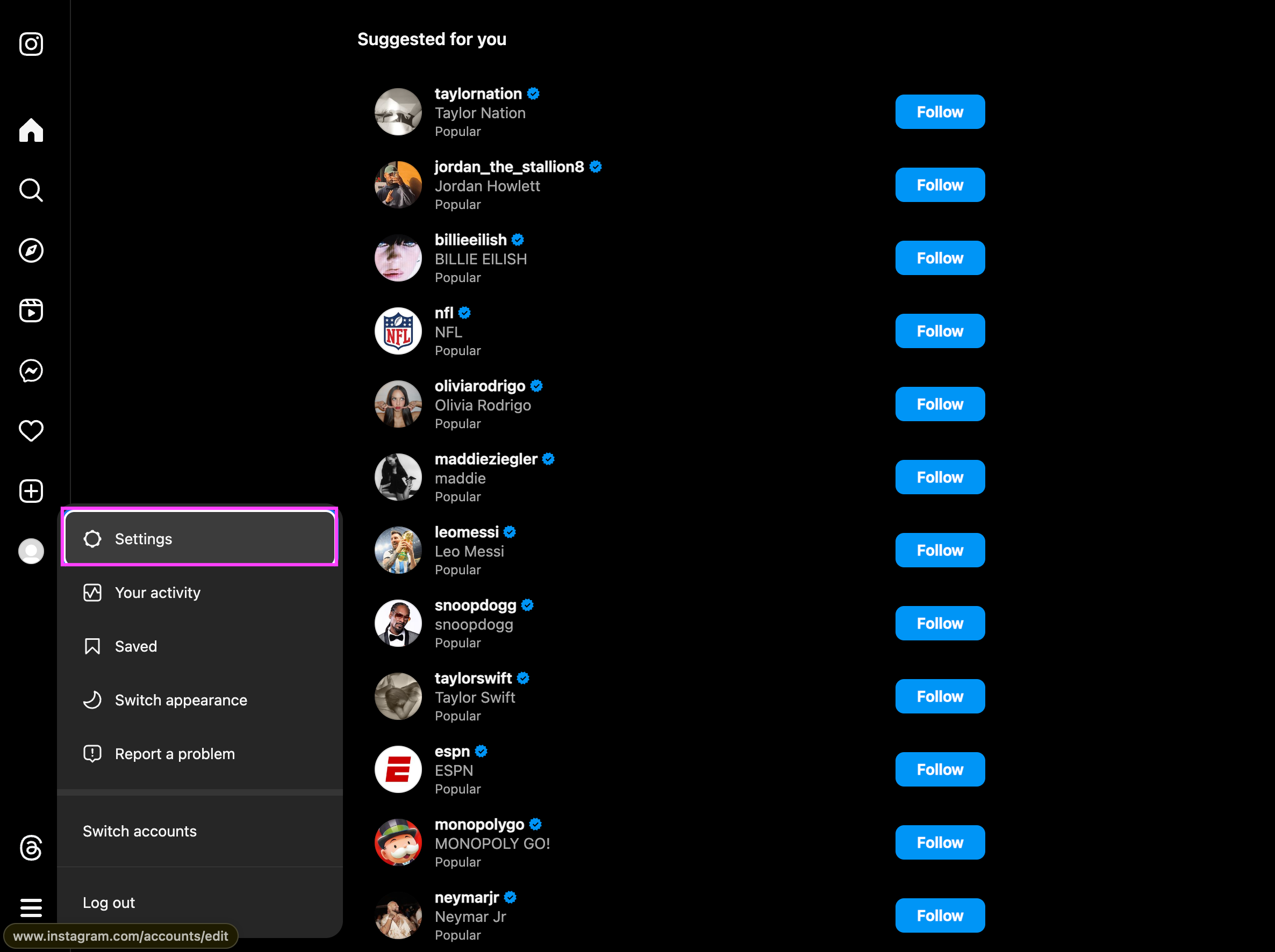Open Explore compass icon
The height and width of the screenshot is (952, 1275).
pos(31,250)
